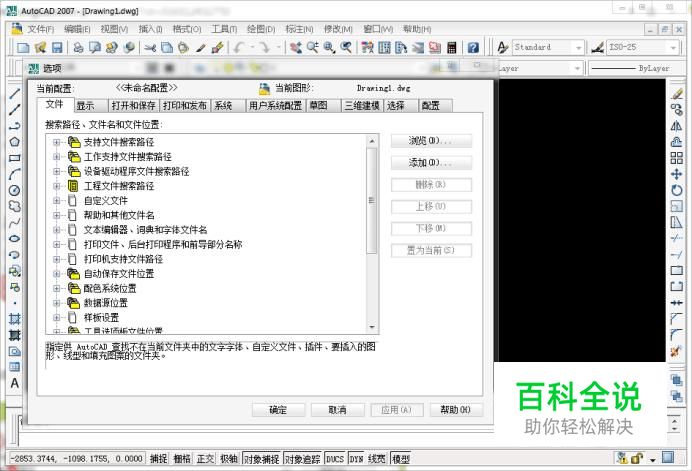Toggle 极轴 polar tracking in status bar
Viewport: 692px width, 471px height.
point(229,459)
